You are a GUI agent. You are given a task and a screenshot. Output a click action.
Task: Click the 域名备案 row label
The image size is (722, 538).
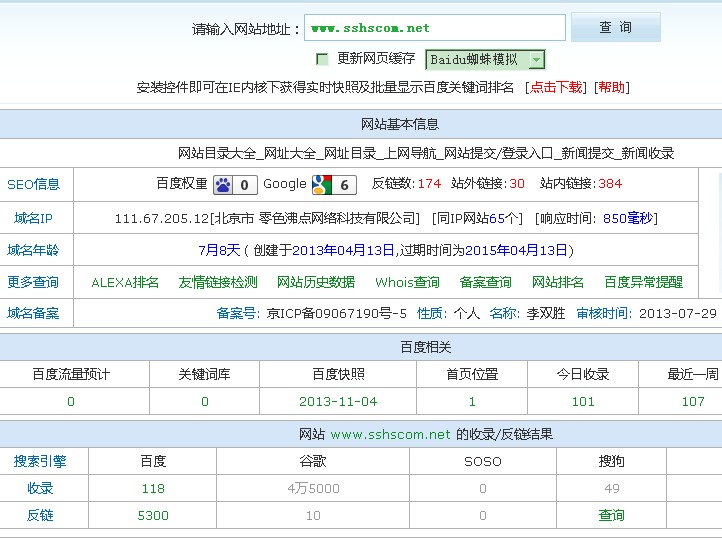point(33,313)
